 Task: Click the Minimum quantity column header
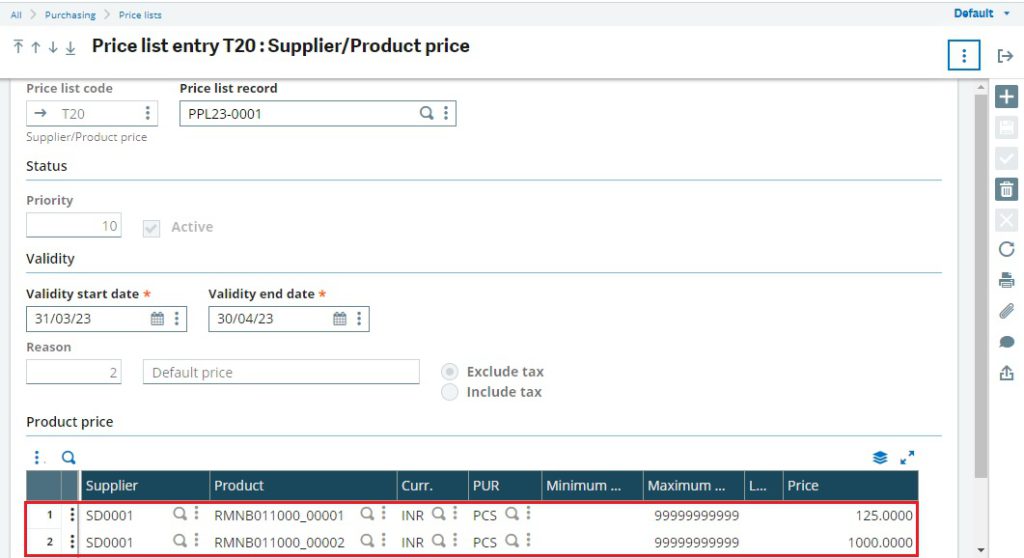pyautogui.click(x=592, y=485)
